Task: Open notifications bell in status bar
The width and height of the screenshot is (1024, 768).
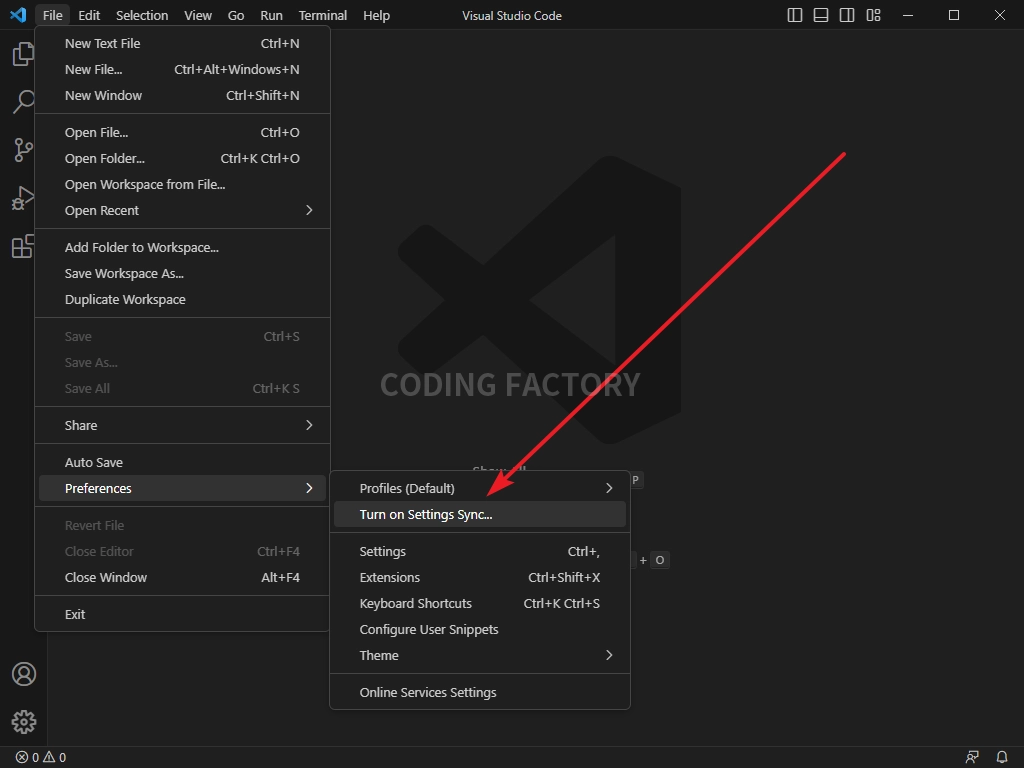Action: 1002,758
